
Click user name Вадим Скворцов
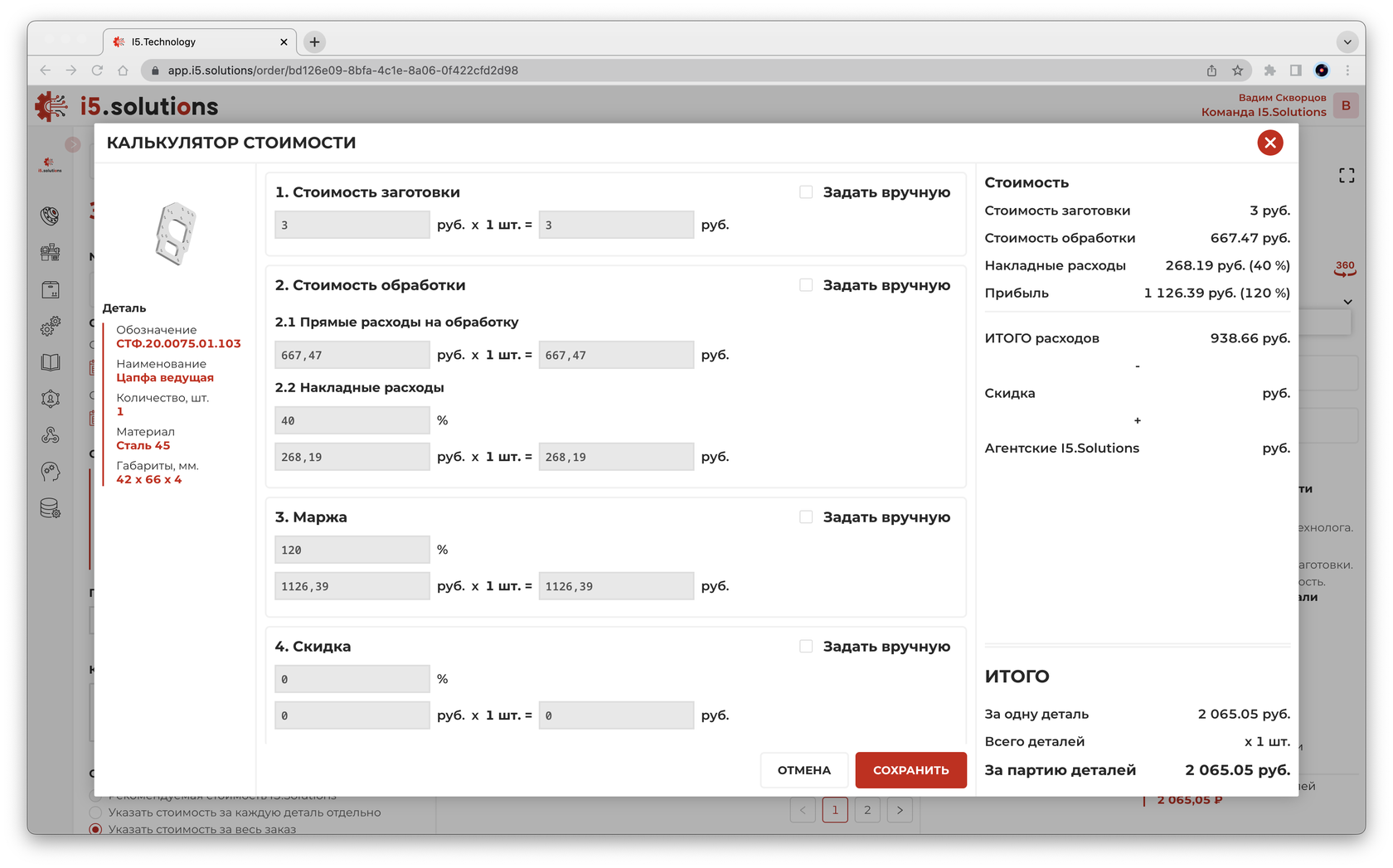pos(1282,98)
